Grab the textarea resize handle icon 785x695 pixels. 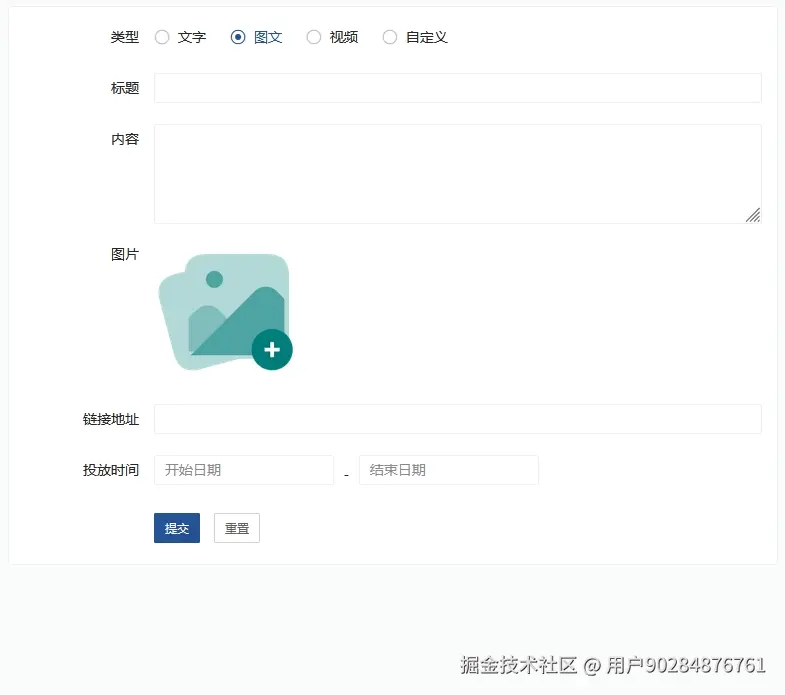(753, 215)
